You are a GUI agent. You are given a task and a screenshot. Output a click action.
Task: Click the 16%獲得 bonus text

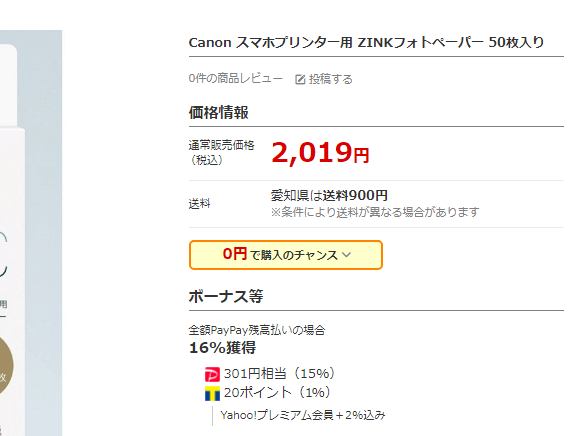coord(222,348)
